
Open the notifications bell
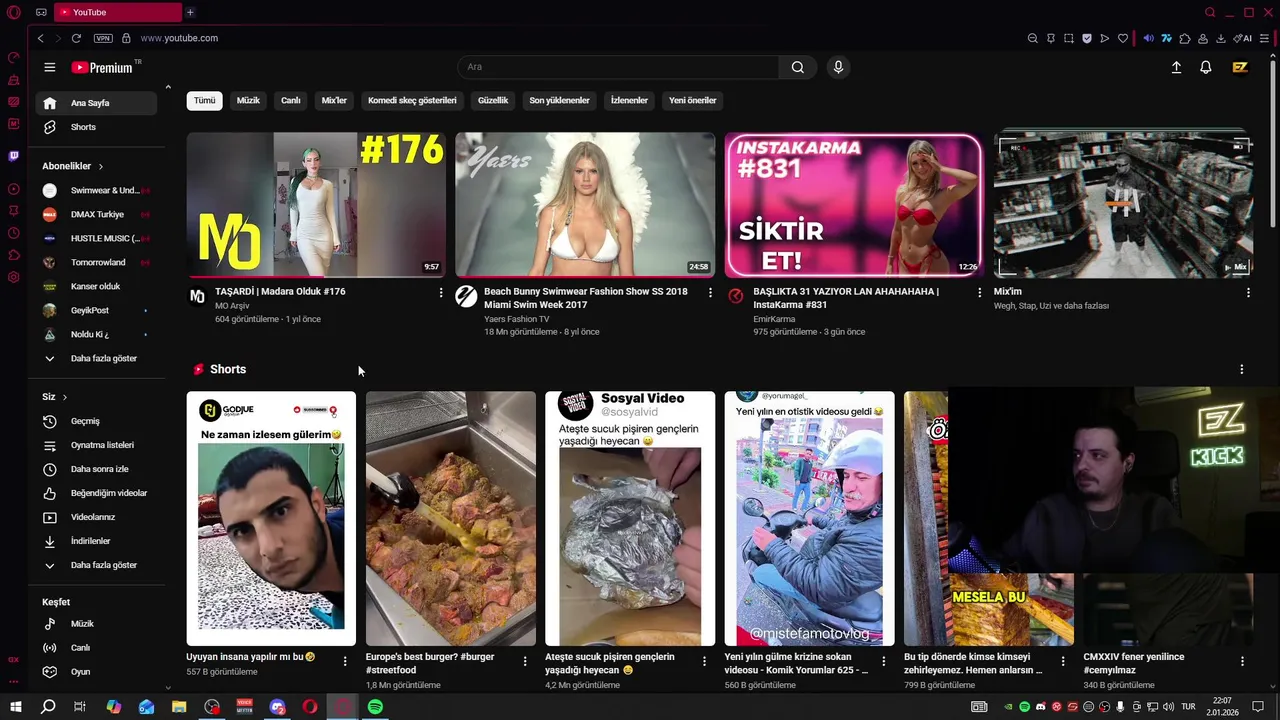[x=1206, y=67]
